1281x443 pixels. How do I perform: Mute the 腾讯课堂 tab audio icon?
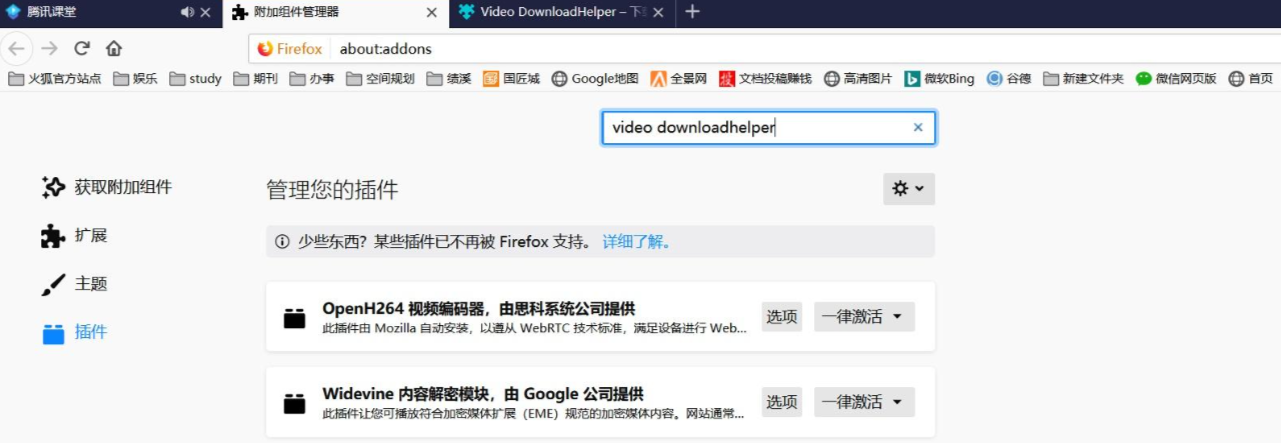pos(187,13)
